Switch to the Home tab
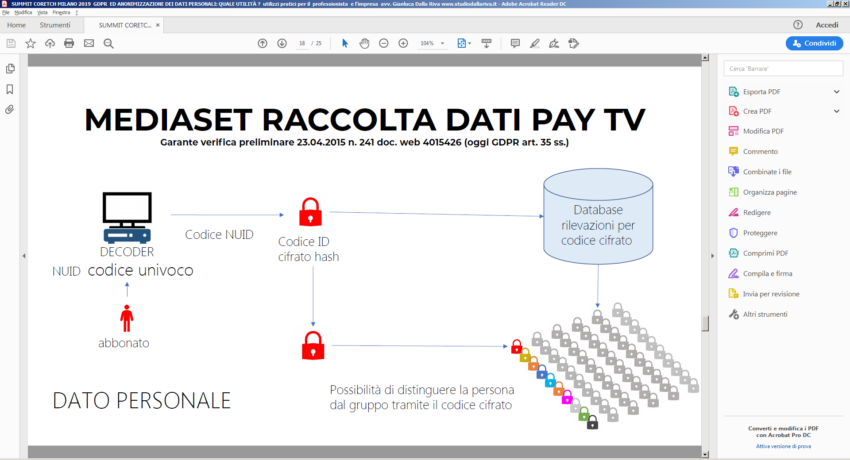Image resolution: width=850 pixels, height=460 pixels. pos(16,25)
